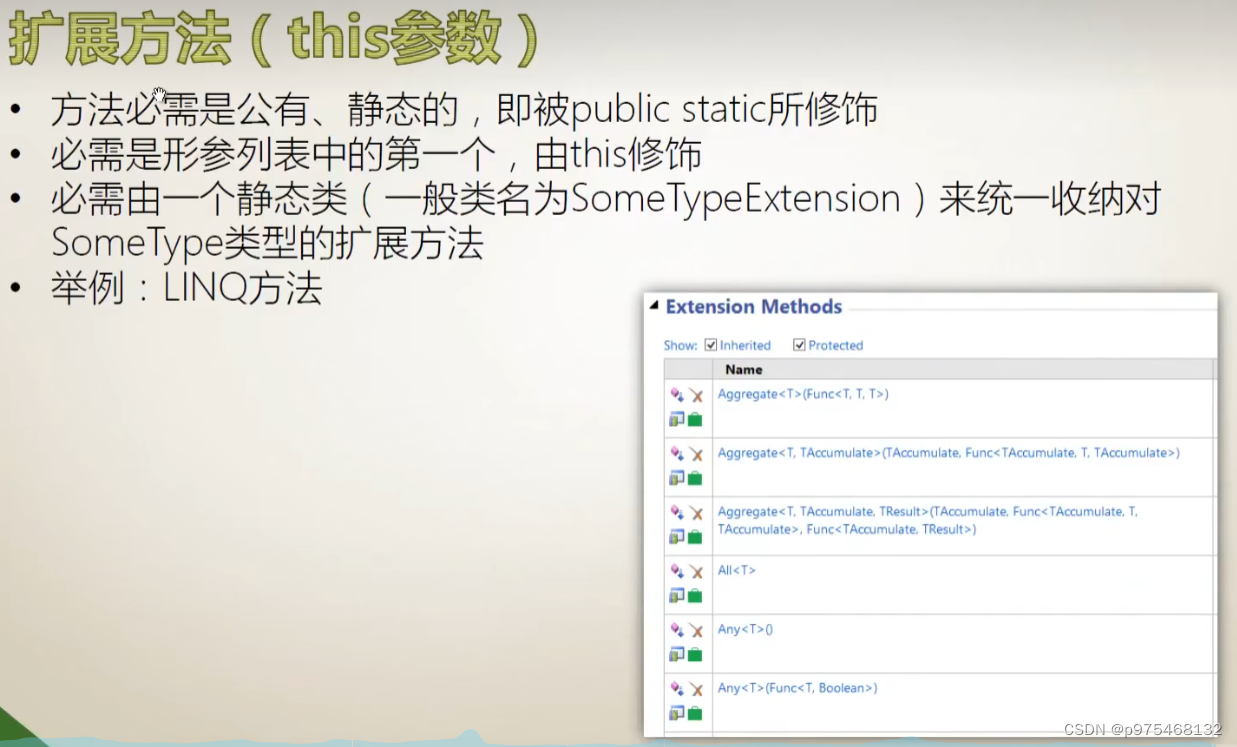Click XNA Framework X icon in All<T> row

(696, 572)
